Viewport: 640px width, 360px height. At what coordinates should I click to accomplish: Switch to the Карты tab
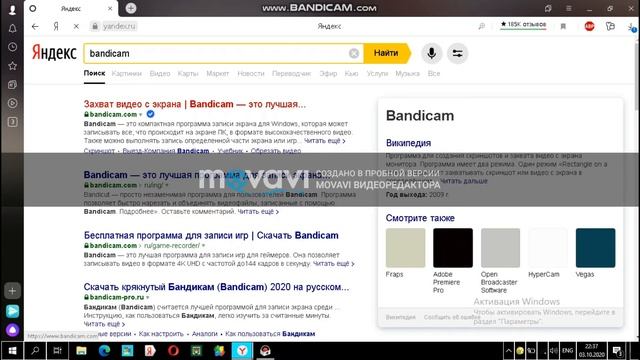188,73
